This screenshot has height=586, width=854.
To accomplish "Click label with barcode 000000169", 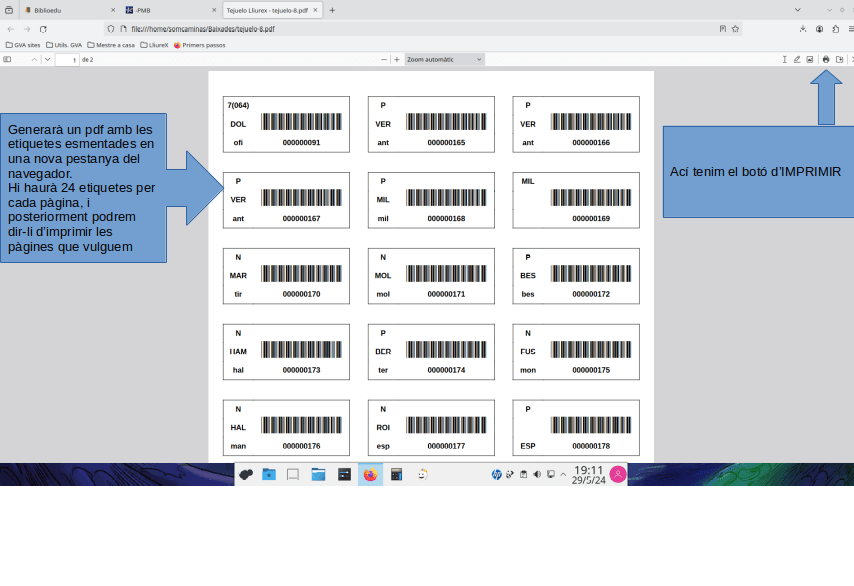I will coord(576,200).
